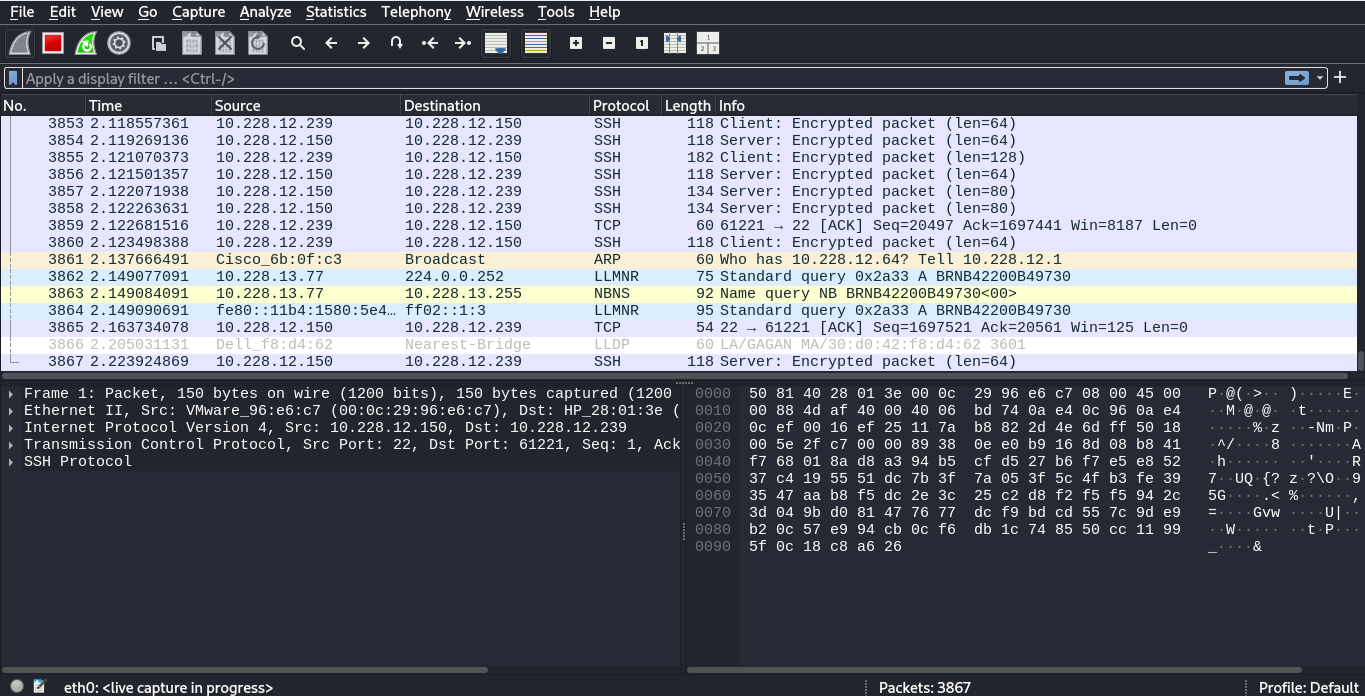This screenshot has height=696, width=1365.
Task: Save this capture file icon
Action: click(192, 43)
